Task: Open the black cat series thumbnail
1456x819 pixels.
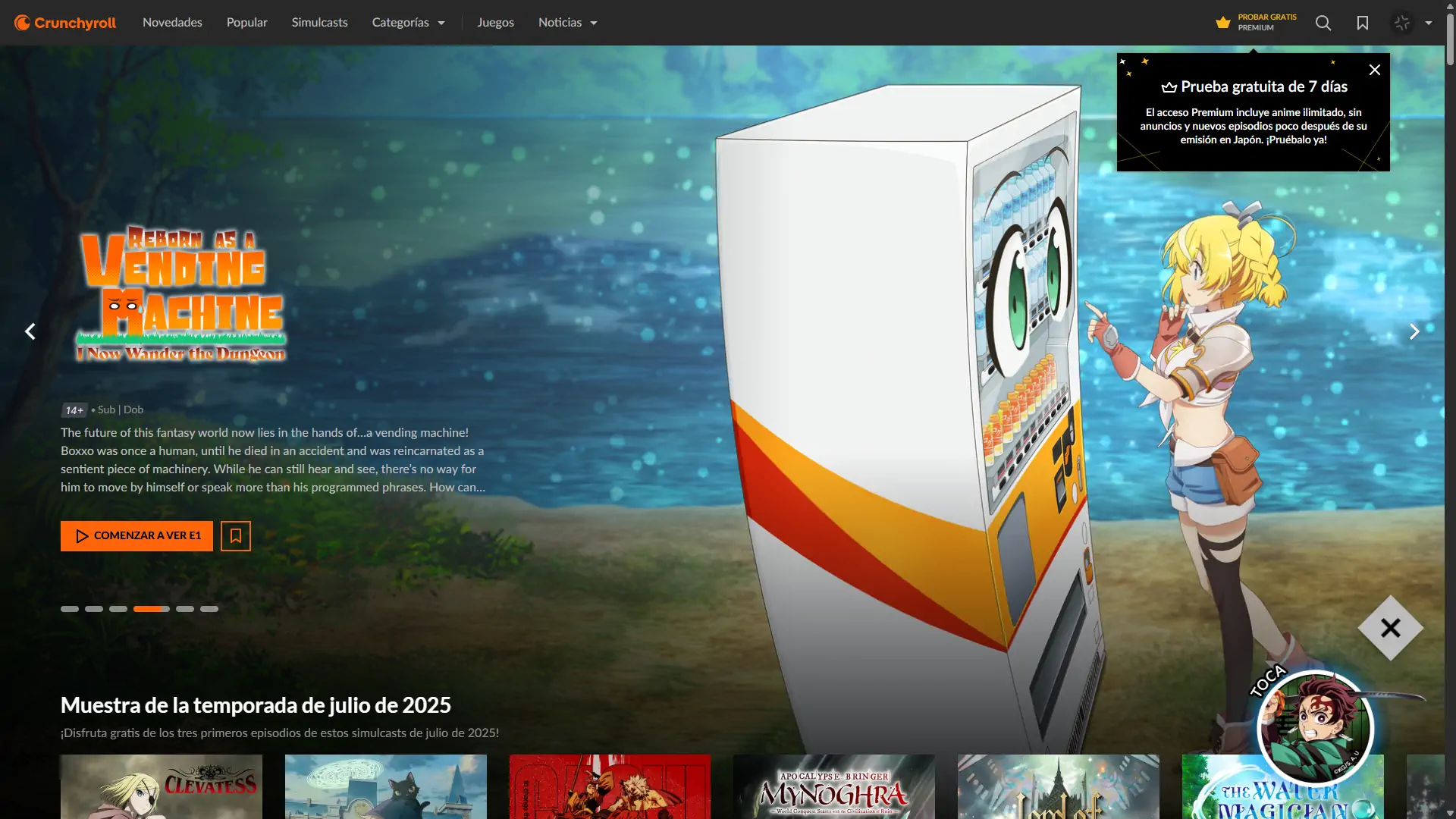Action: click(x=386, y=786)
